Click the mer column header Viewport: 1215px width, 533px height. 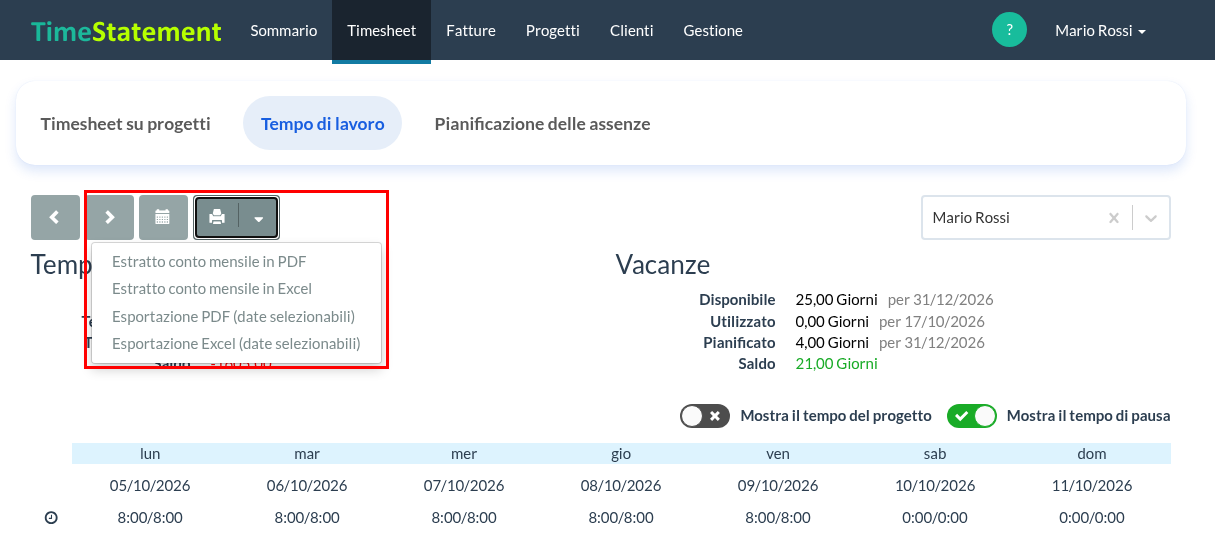point(464,454)
